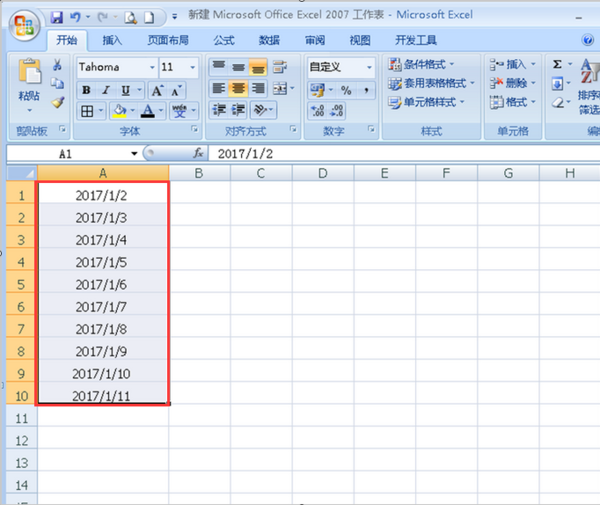This screenshot has width=600, height=505.
Task: Open text orientation options
Action: point(261,110)
